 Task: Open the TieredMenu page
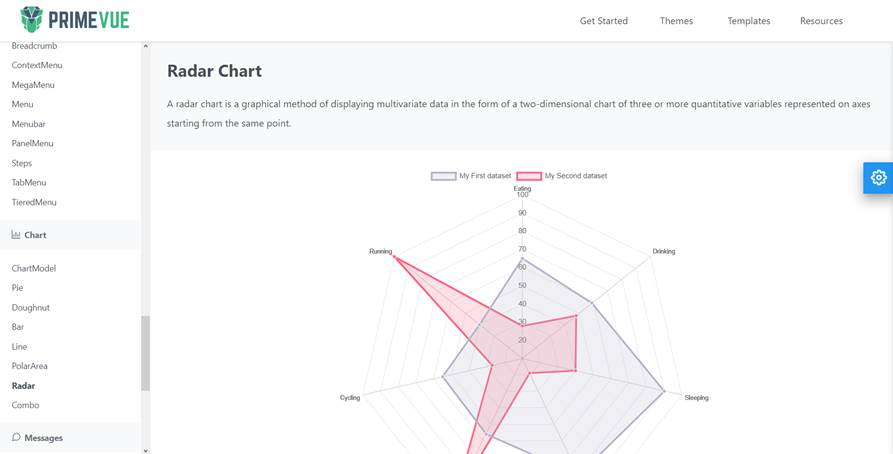[34, 202]
